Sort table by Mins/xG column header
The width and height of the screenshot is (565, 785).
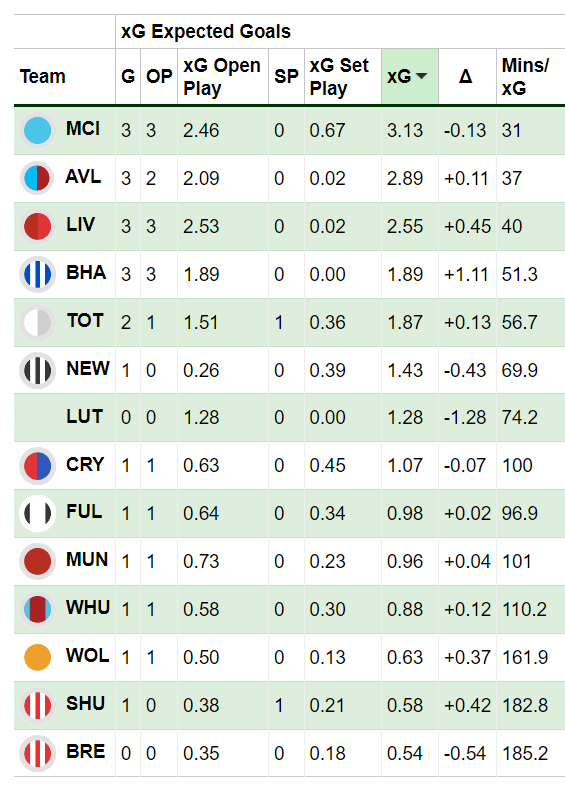[525, 77]
